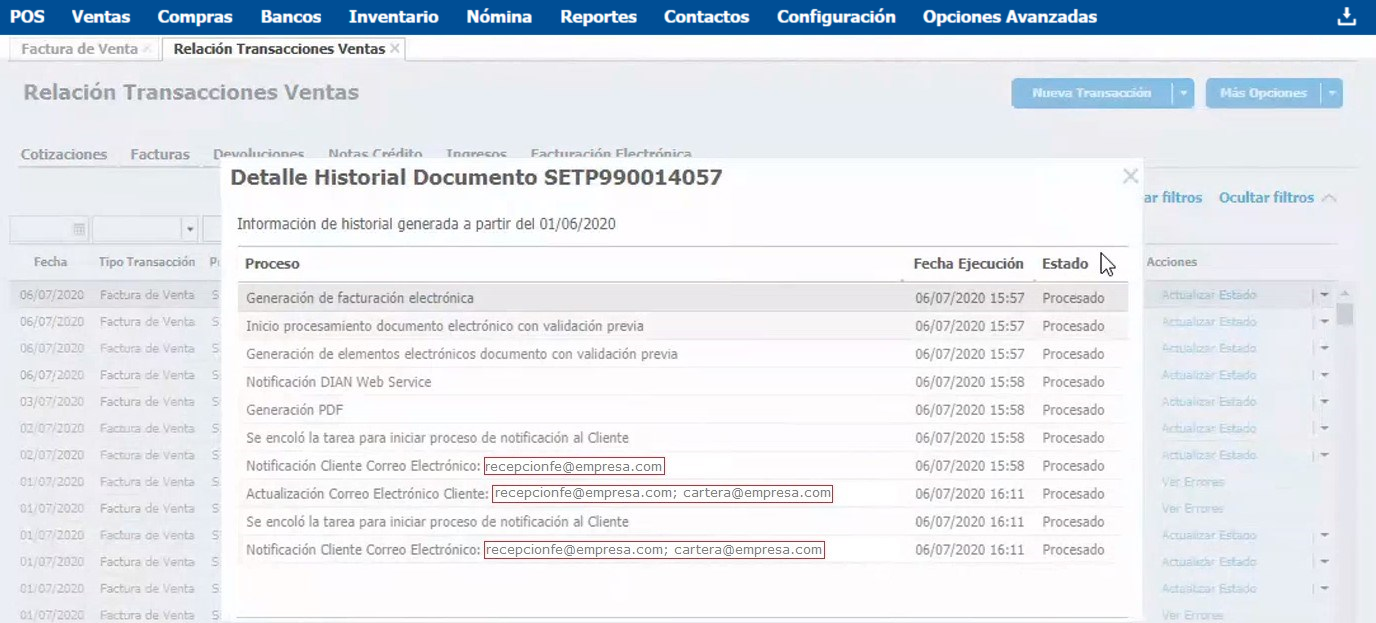Open the Más Opciones dropdown arrow

1332,93
